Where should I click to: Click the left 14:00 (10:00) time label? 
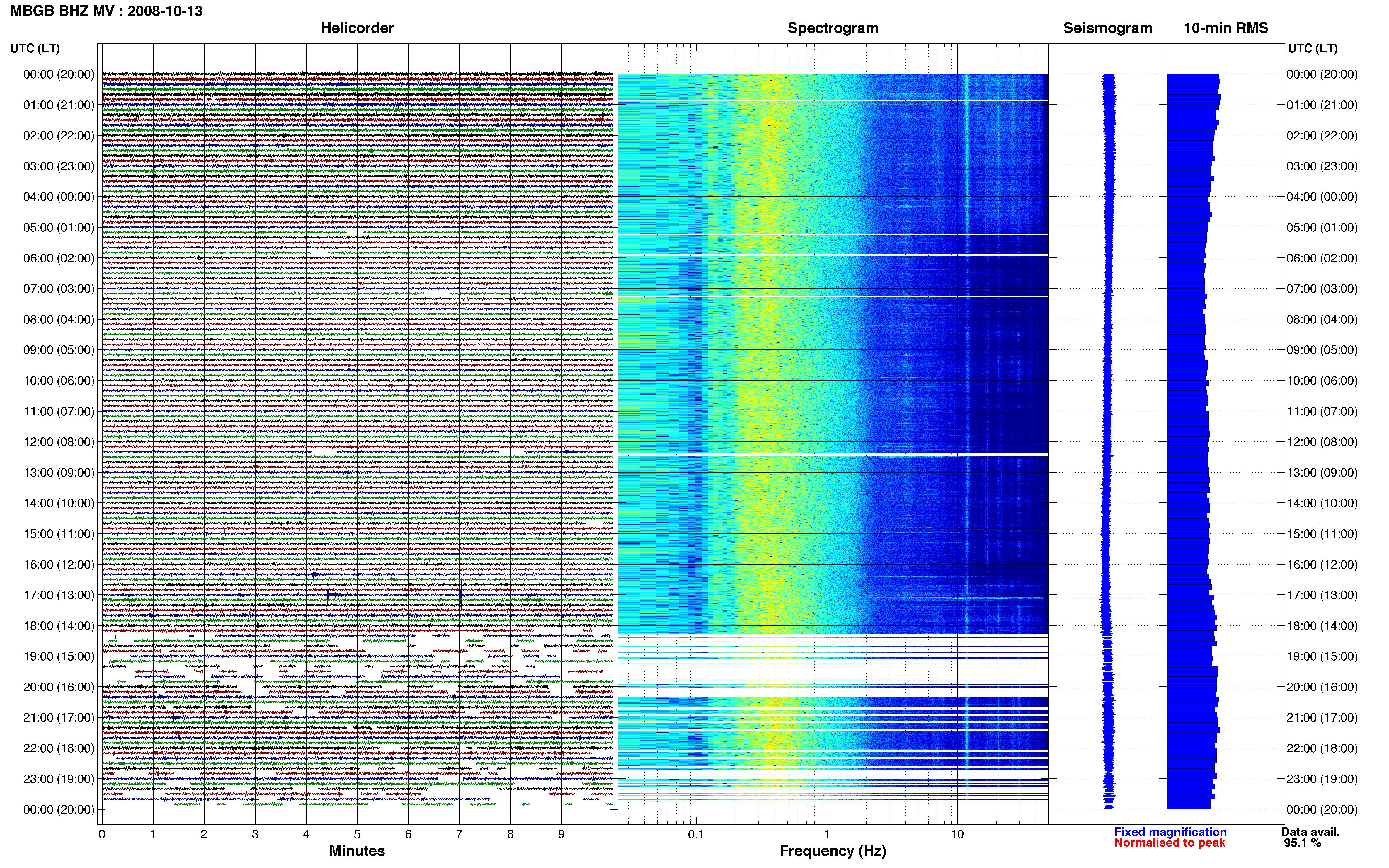click(x=59, y=504)
